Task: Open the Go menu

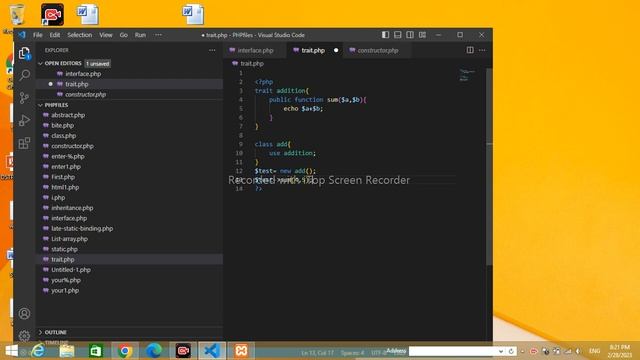Action: [x=124, y=35]
